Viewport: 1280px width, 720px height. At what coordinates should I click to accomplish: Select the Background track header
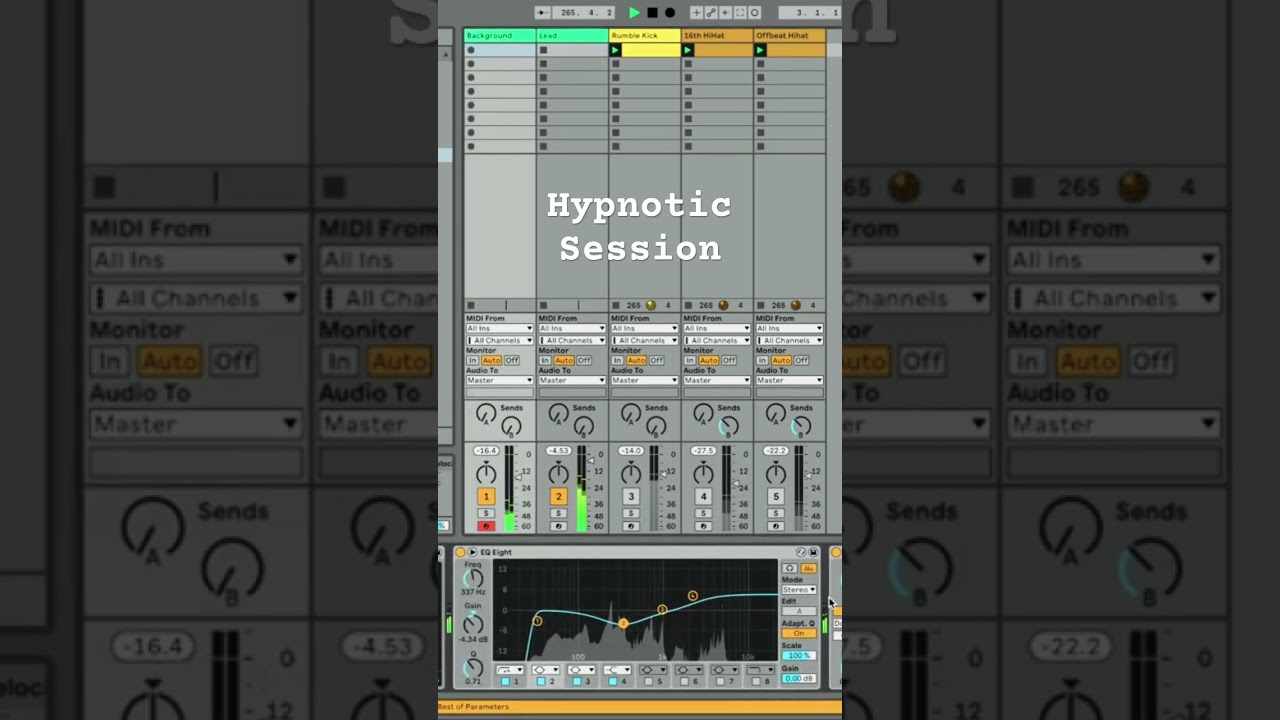pos(500,35)
